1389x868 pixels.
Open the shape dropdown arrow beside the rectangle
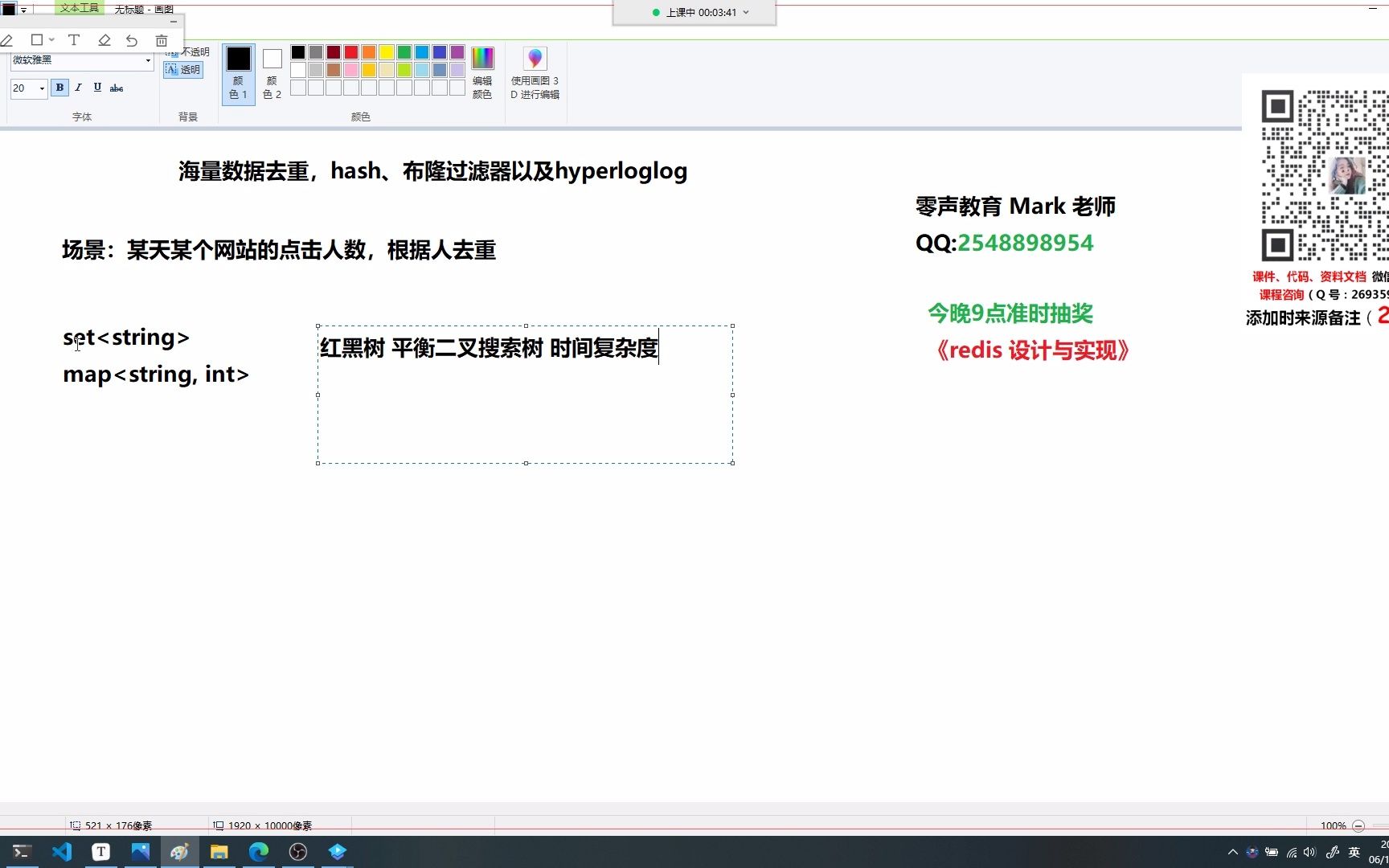tap(51, 39)
